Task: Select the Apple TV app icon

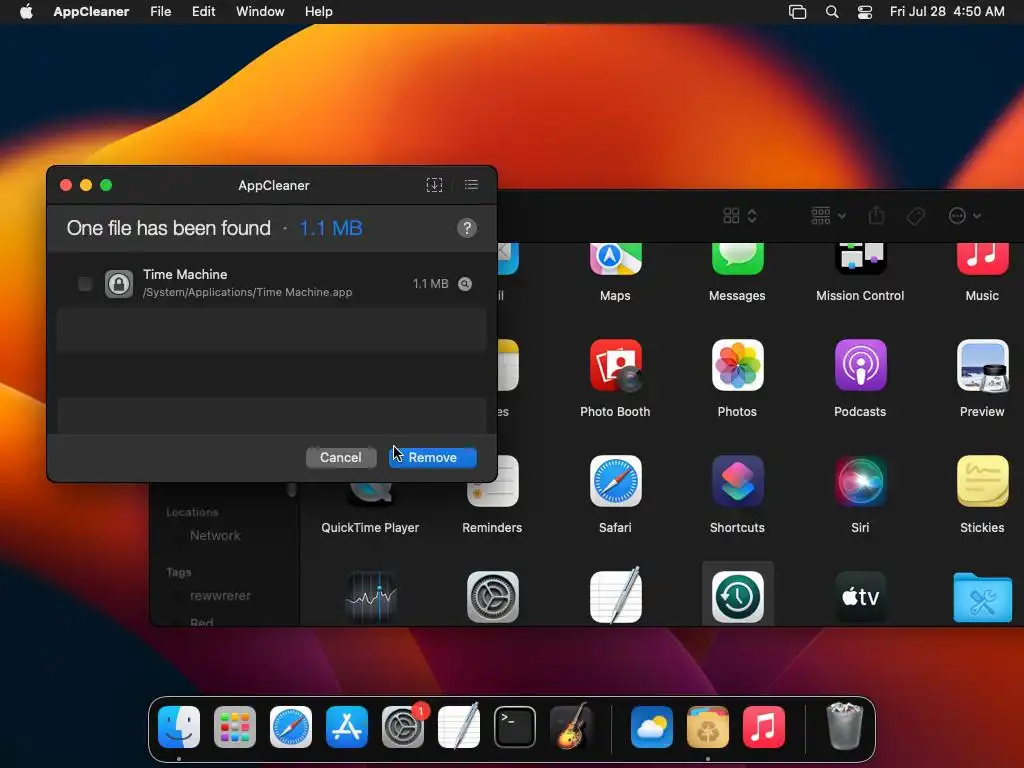Action: 860,596
